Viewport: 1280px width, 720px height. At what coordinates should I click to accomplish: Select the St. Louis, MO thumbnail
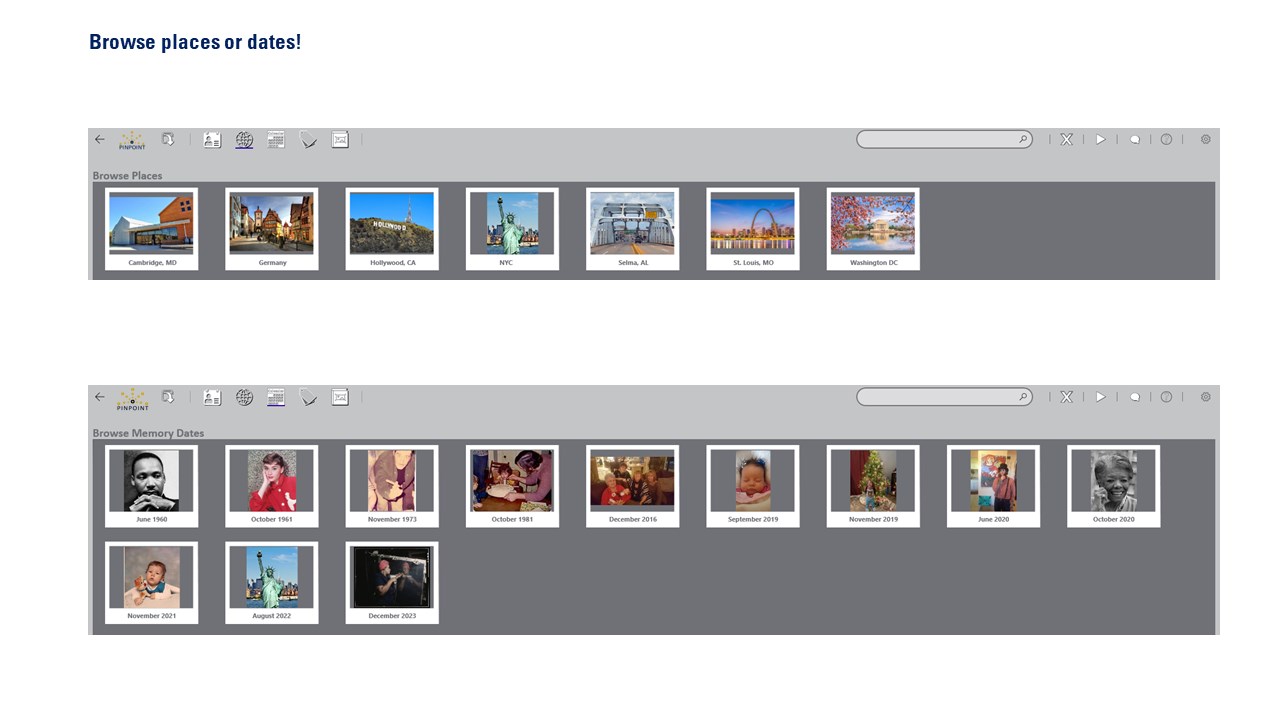click(753, 229)
